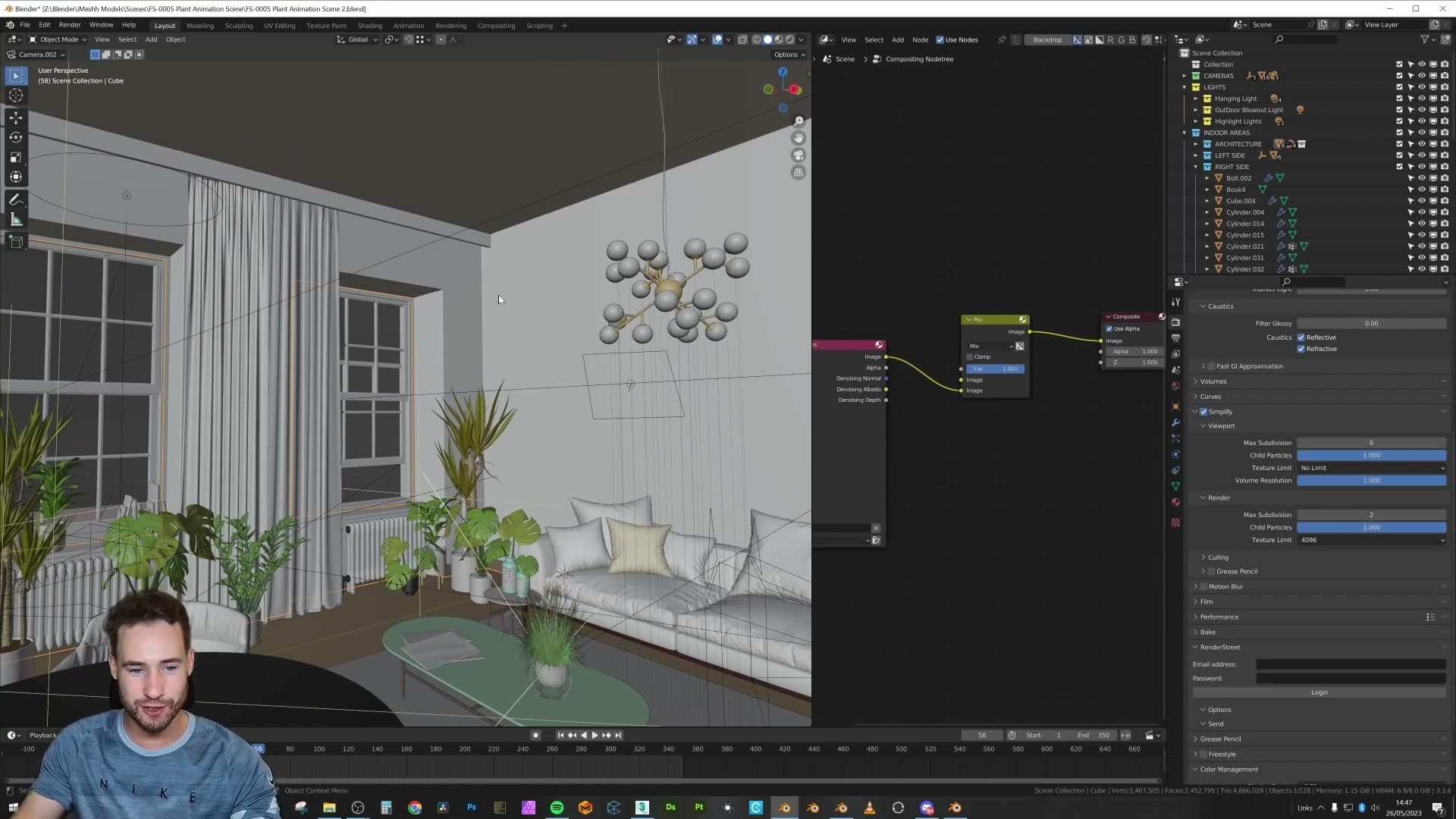Select the Rotate tool
Image resolution: width=1456 pixels, height=819 pixels.
[x=16, y=137]
